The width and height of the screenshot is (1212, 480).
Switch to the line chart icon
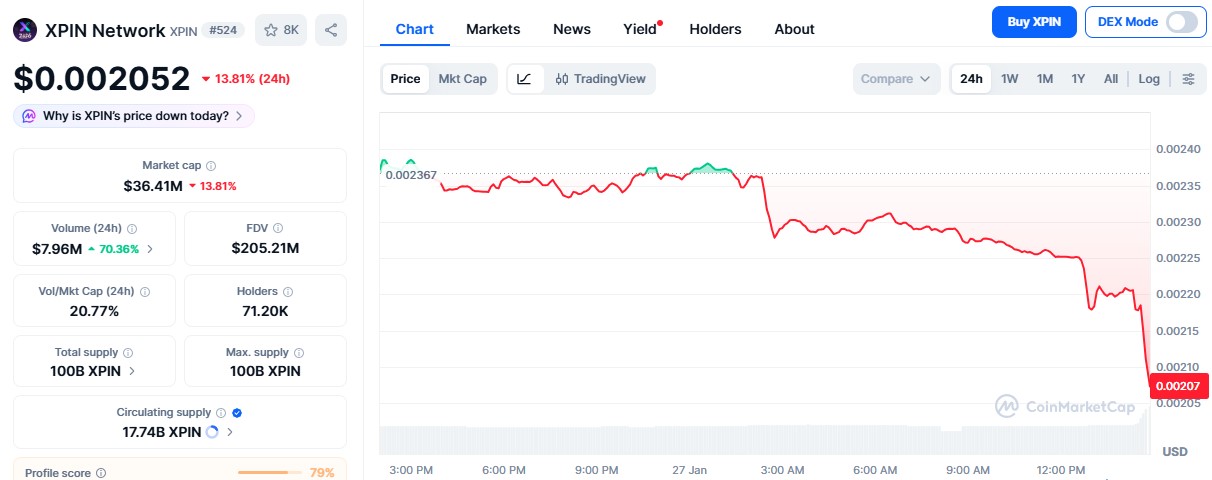(x=525, y=79)
